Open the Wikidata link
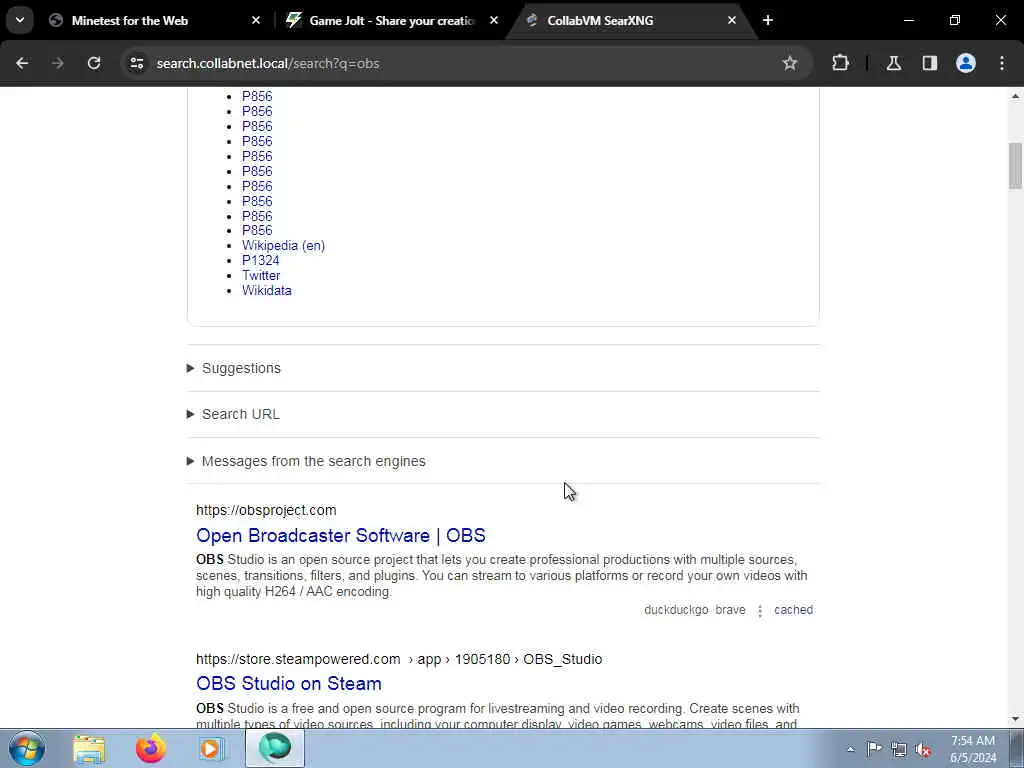 266,291
